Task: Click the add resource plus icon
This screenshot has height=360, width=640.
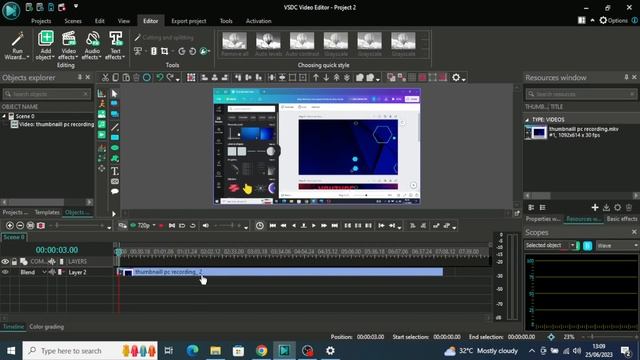Action: [595, 208]
